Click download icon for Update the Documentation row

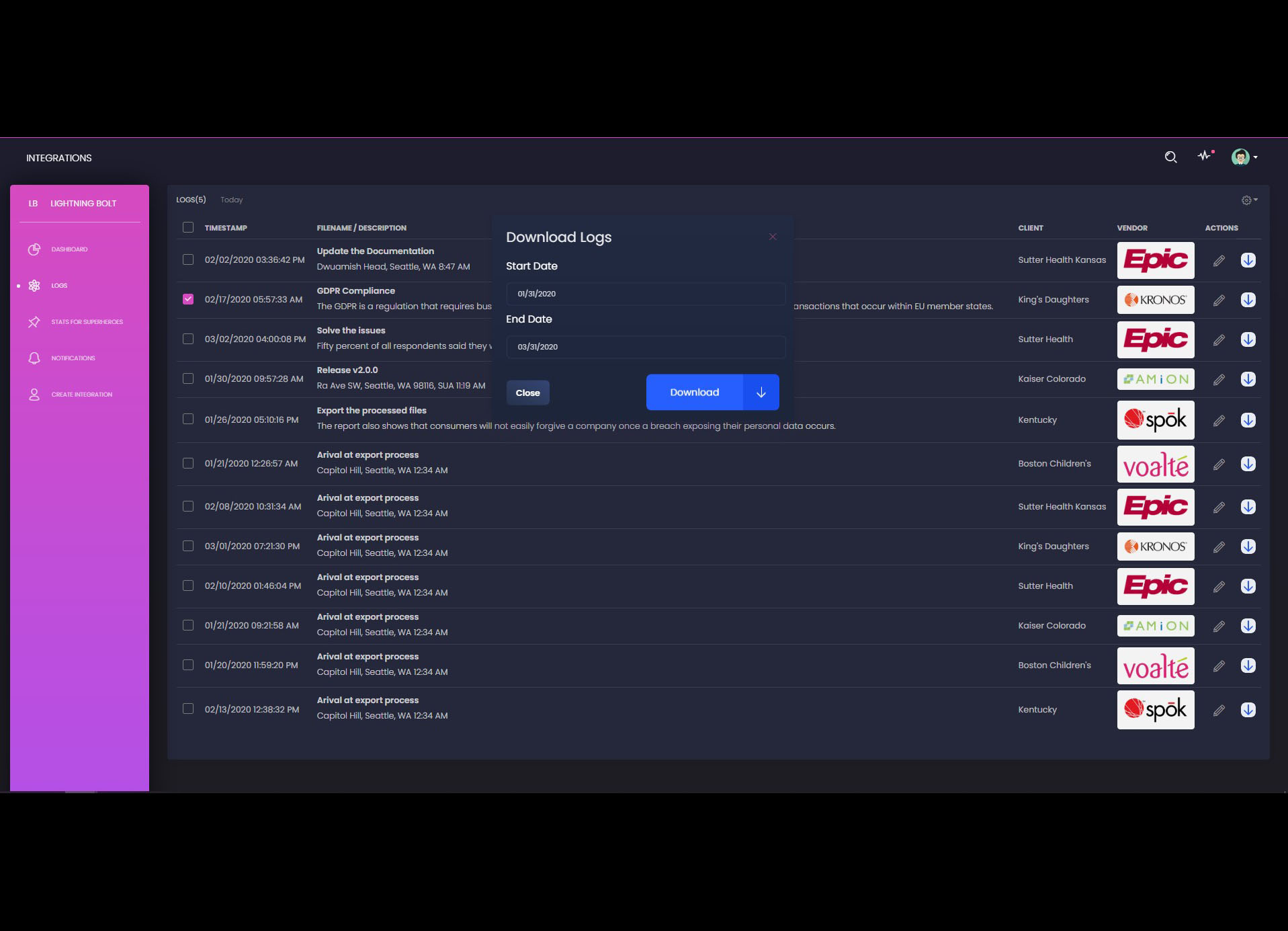point(1248,260)
